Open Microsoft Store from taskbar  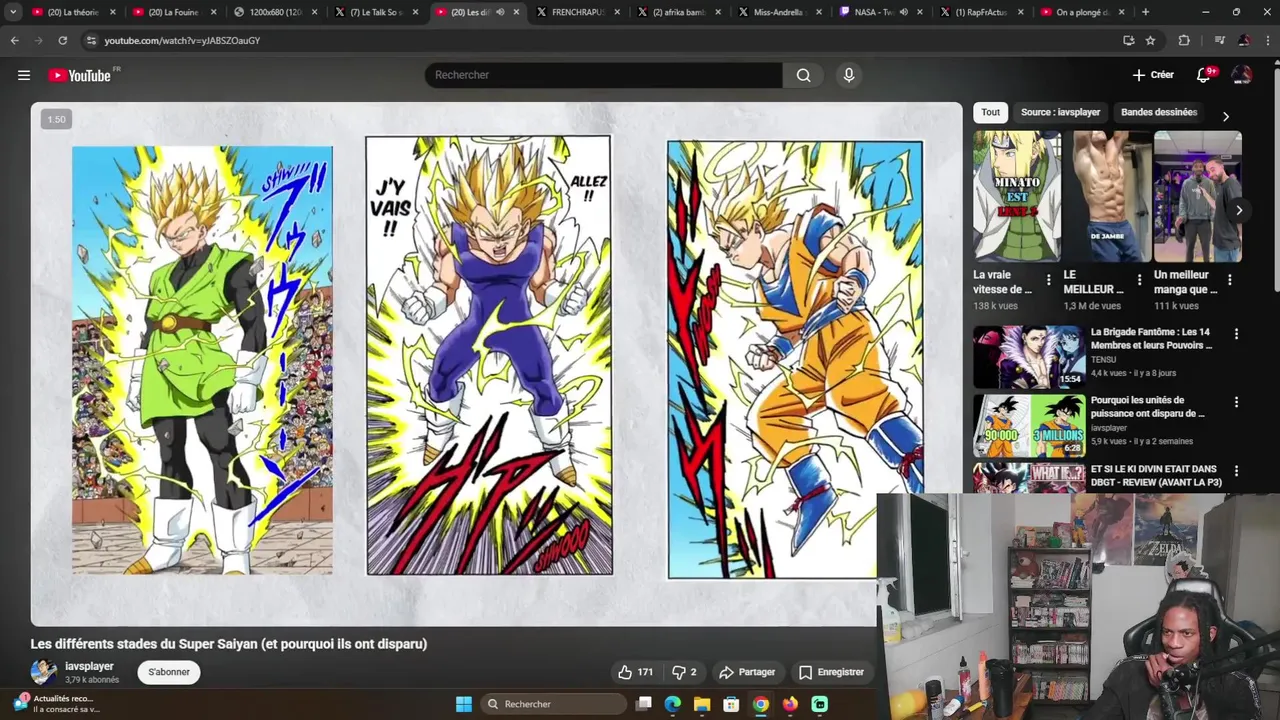[x=731, y=704]
